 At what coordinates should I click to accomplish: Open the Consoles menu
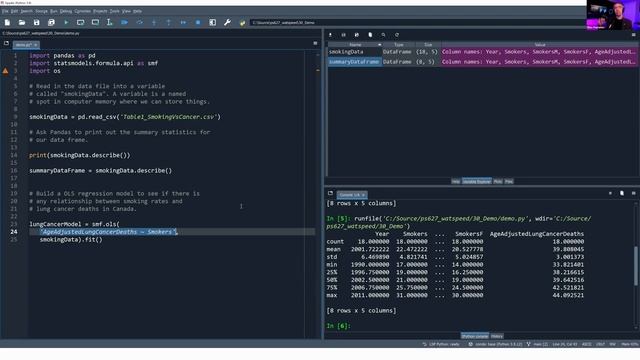82,11
